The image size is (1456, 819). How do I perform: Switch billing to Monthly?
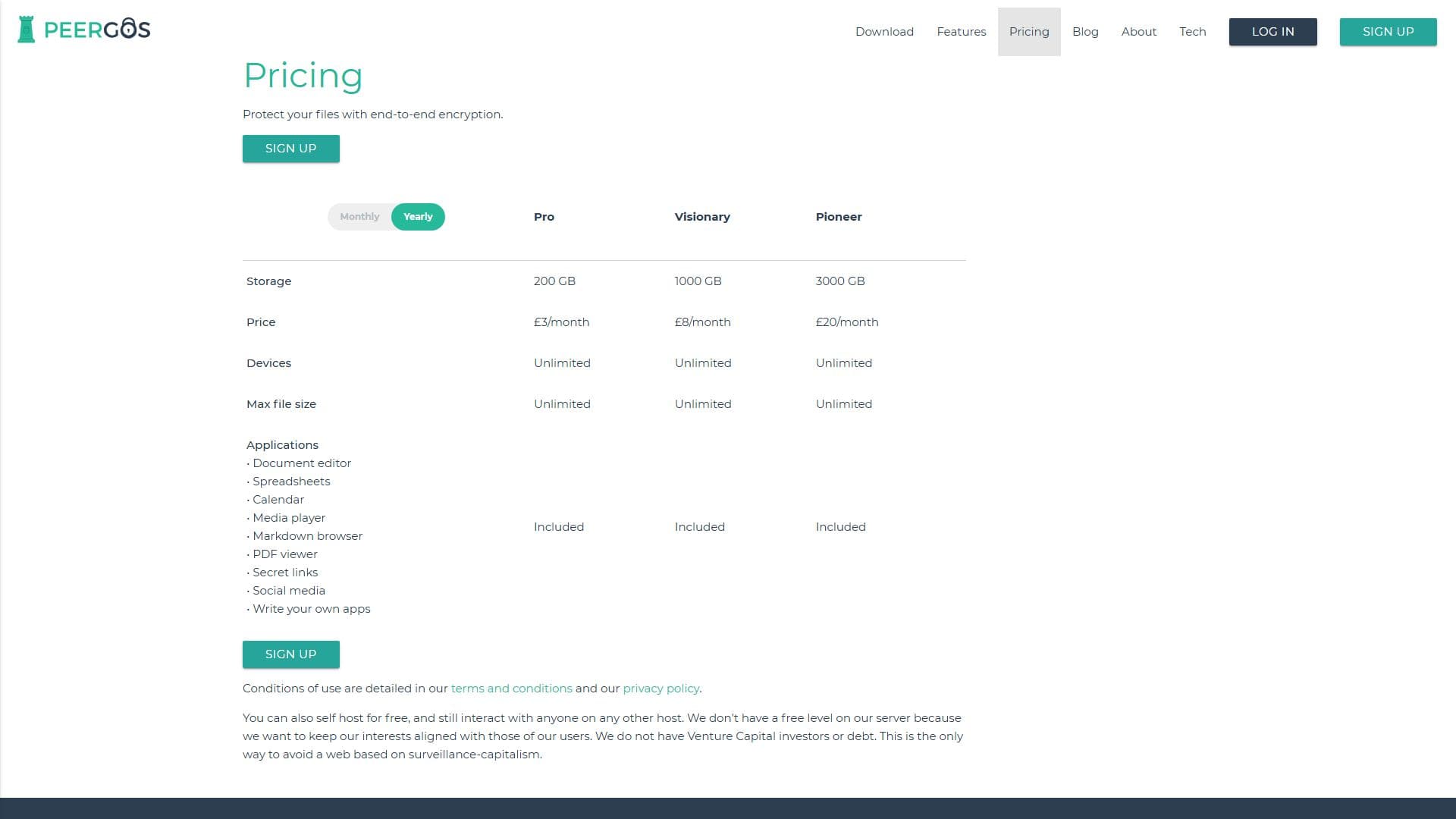point(359,217)
